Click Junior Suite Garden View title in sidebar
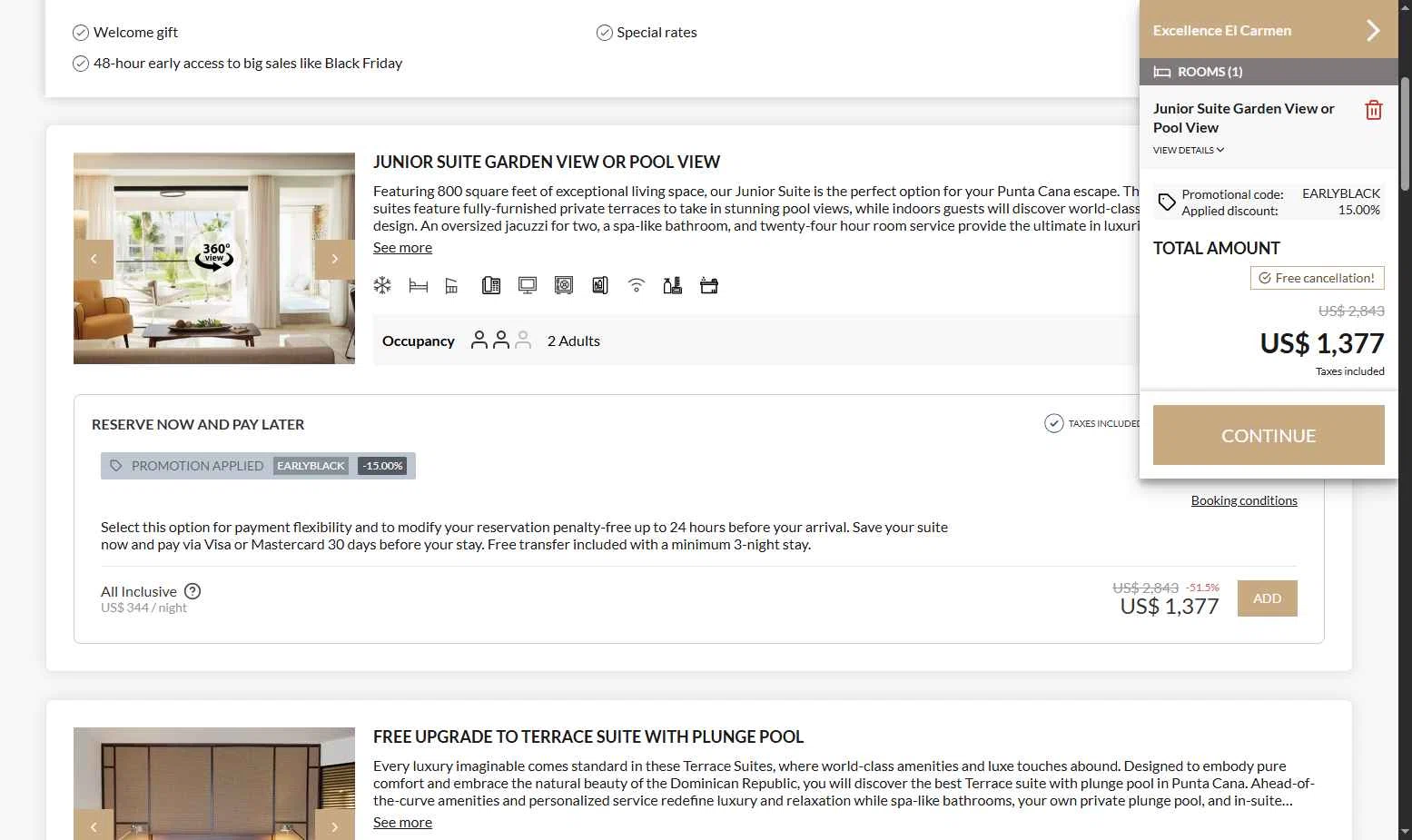This screenshot has height=840, width=1412. 1244,118
